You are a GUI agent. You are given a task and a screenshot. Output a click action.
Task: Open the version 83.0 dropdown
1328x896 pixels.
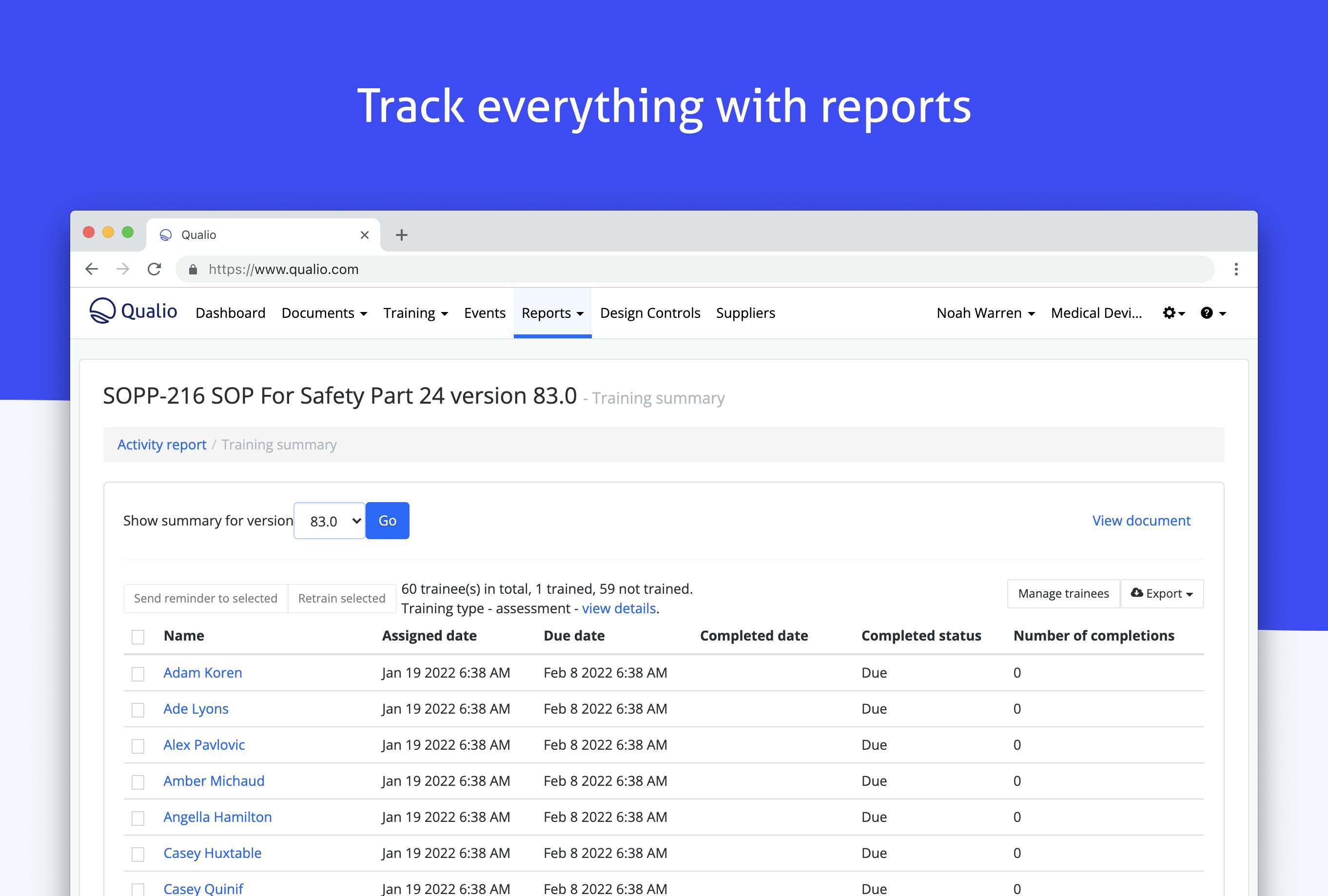pos(329,521)
